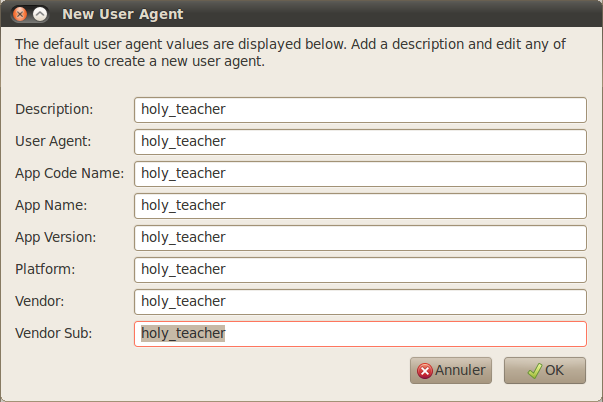Screen dimensions: 603x402
Task: Confirm with the OK button
Action: coord(545,370)
